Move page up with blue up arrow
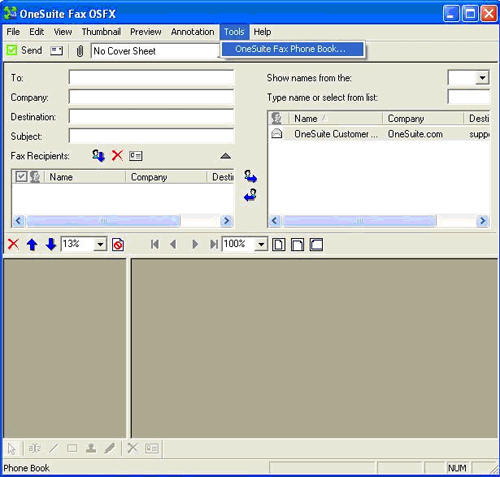 (x=32, y=244)
